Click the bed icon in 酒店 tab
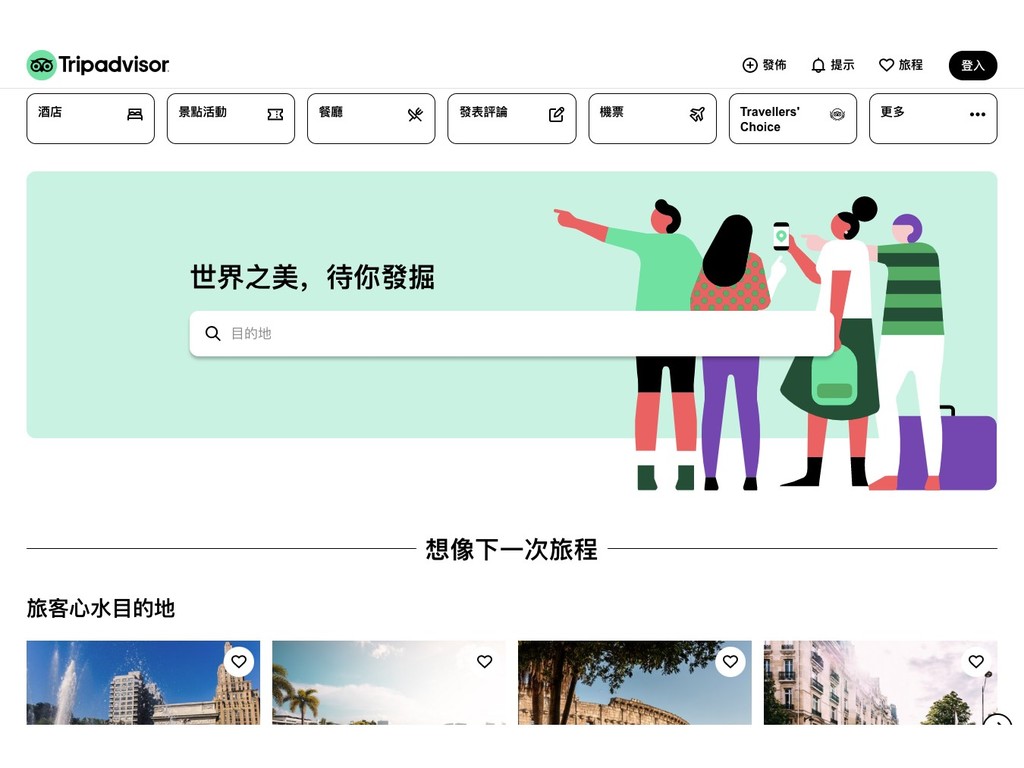Screen dimensions: 1024x768 135,114
